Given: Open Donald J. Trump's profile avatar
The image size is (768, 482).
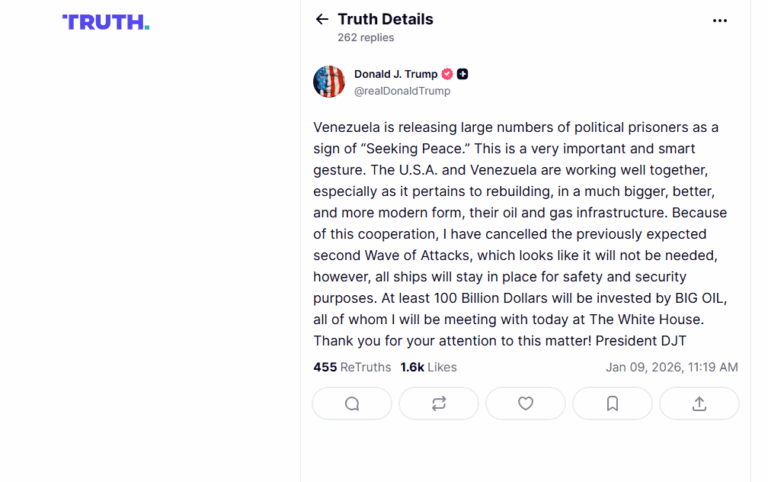Looking at the screenshot, I should 329,82.
